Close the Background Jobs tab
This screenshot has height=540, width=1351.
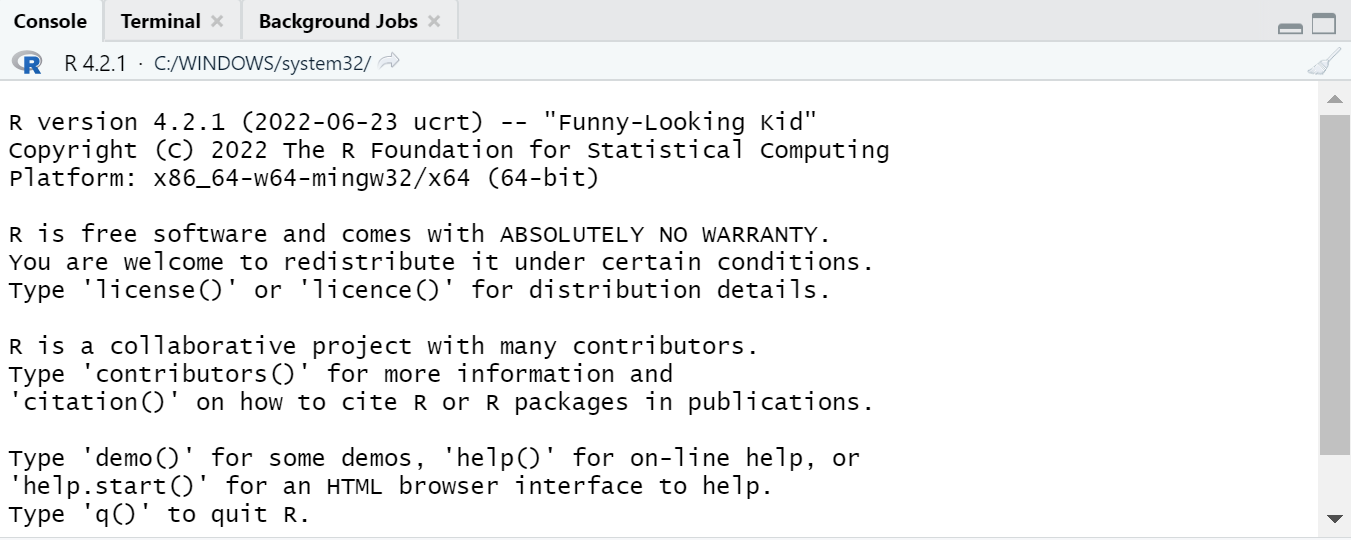click(x=433, y=21)
